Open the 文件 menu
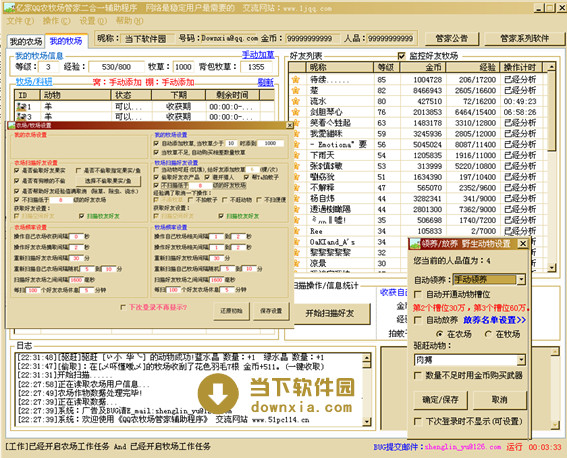567x458 pixels. tap(20, 21)
